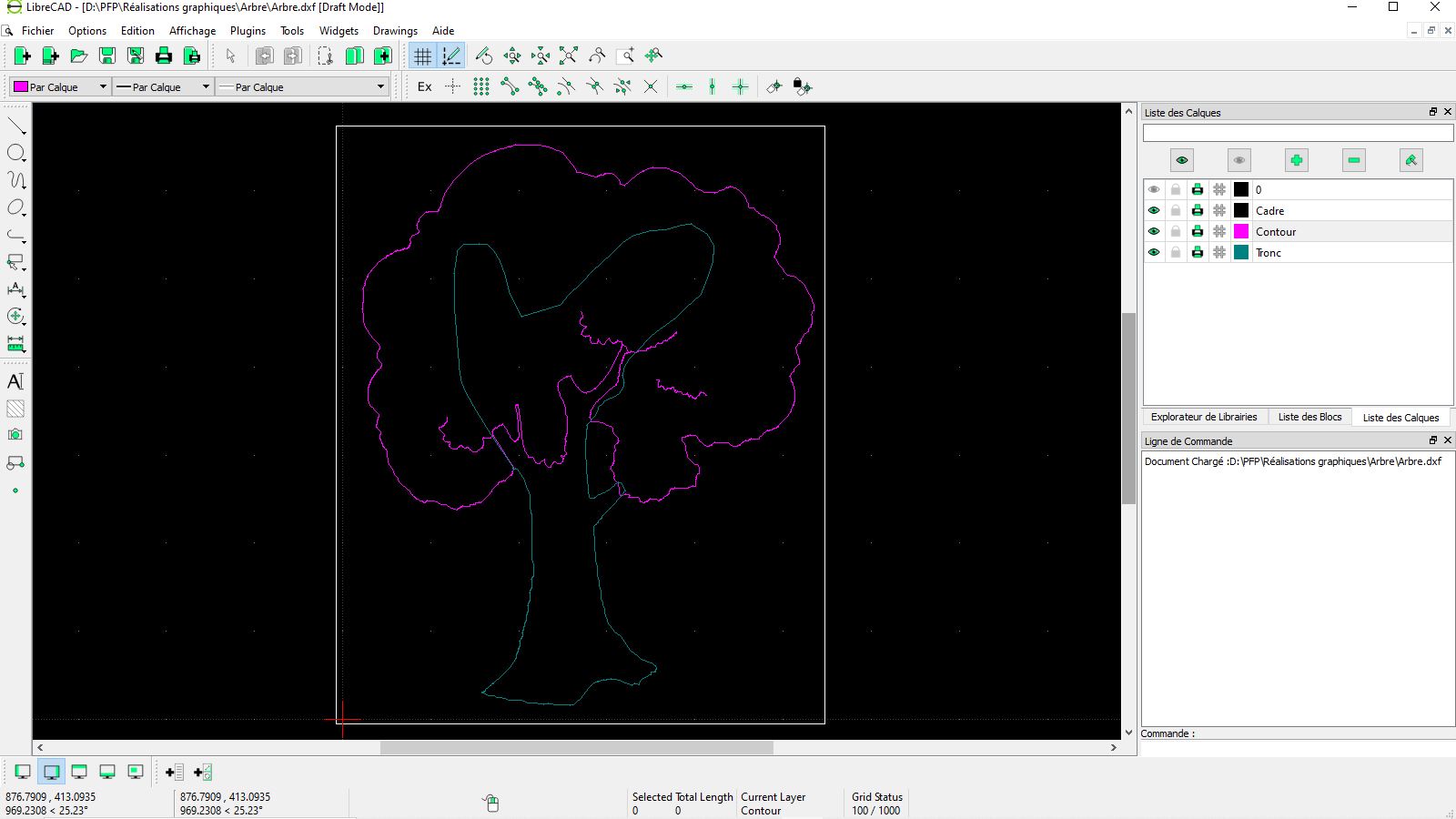Click the Print icon in toolbar
Viewport: 1456px width, 819px height.
pos(164,56)
